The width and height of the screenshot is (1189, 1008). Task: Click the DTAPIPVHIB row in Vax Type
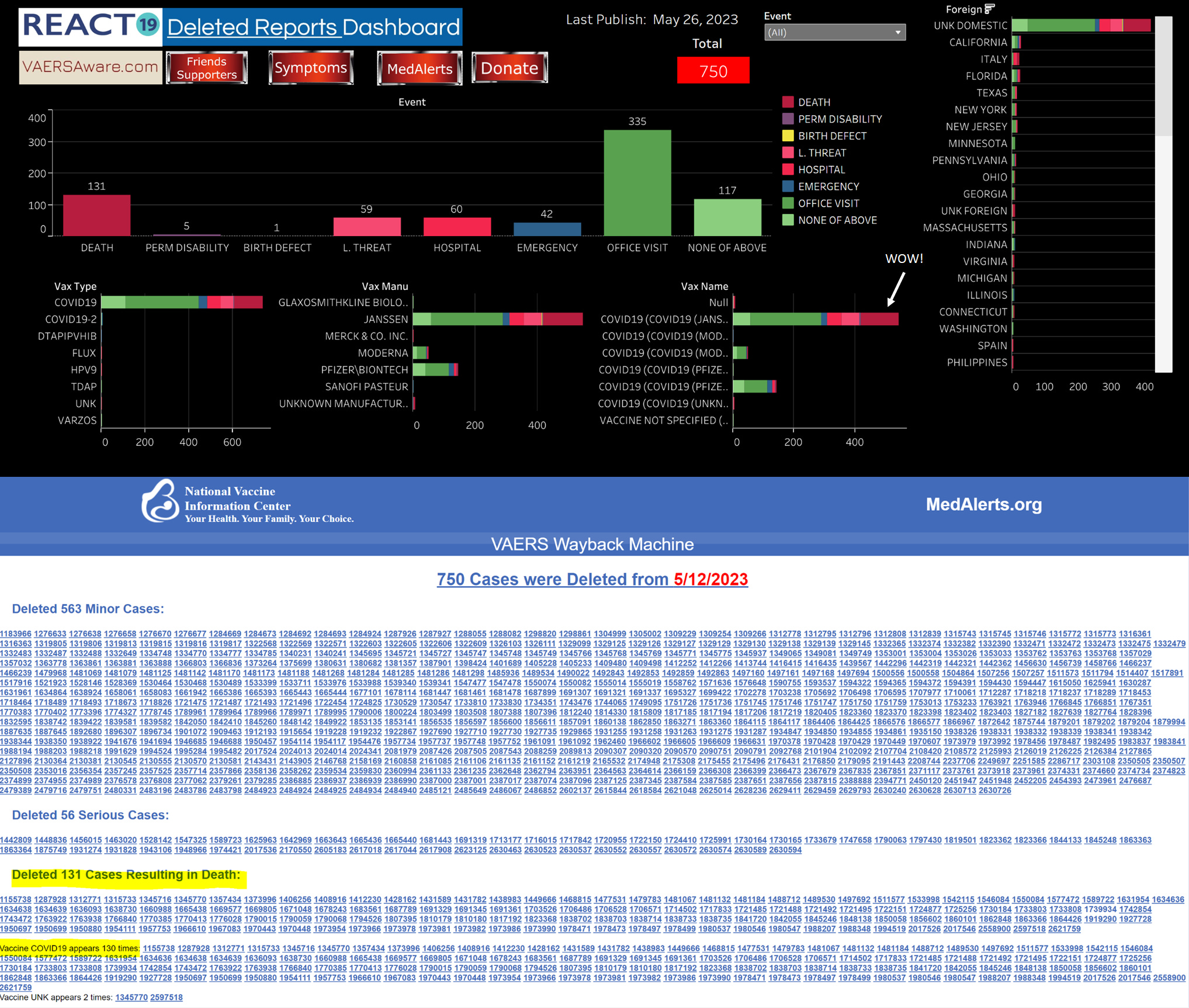click(x=67, y=337)
